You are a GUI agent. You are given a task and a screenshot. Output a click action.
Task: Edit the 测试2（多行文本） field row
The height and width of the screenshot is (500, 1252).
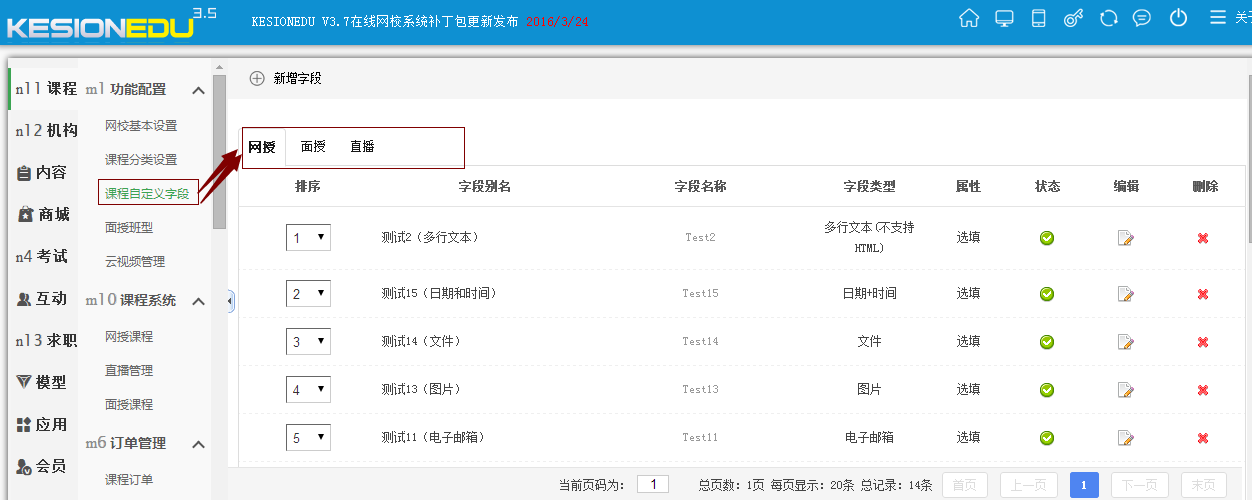point(1126,238)
